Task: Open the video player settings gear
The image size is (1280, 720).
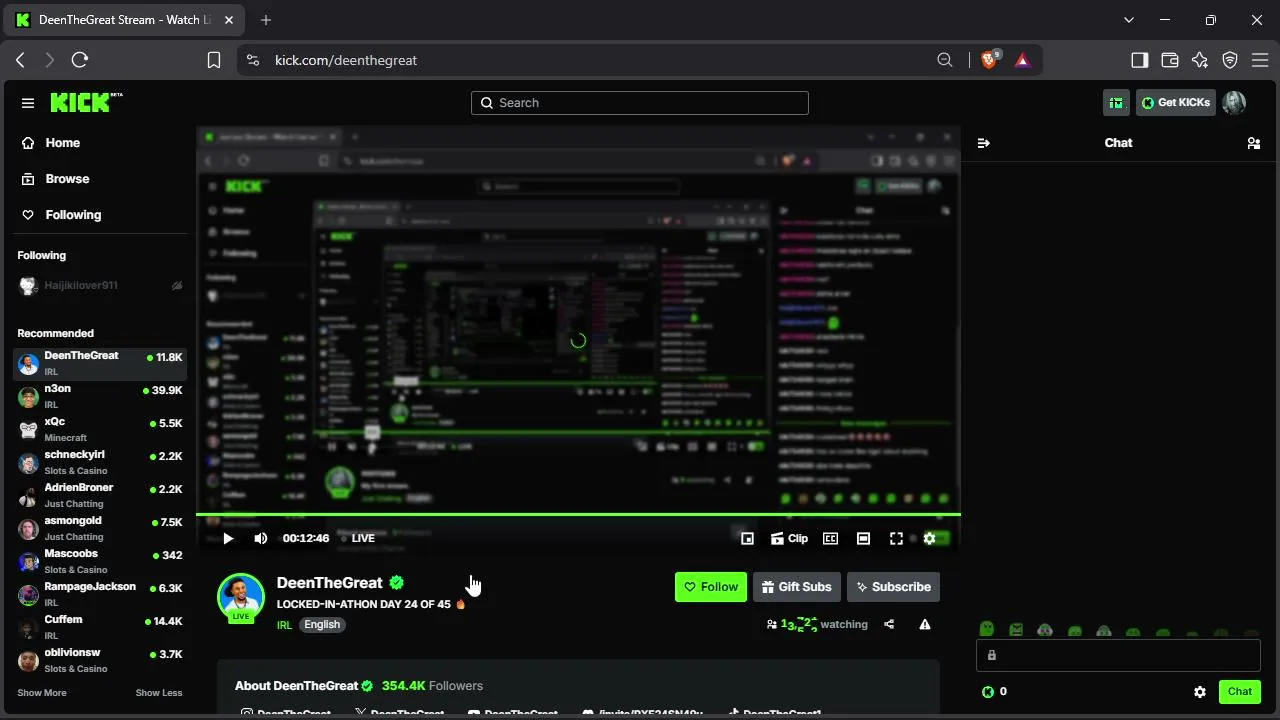Action: [929, 538]
